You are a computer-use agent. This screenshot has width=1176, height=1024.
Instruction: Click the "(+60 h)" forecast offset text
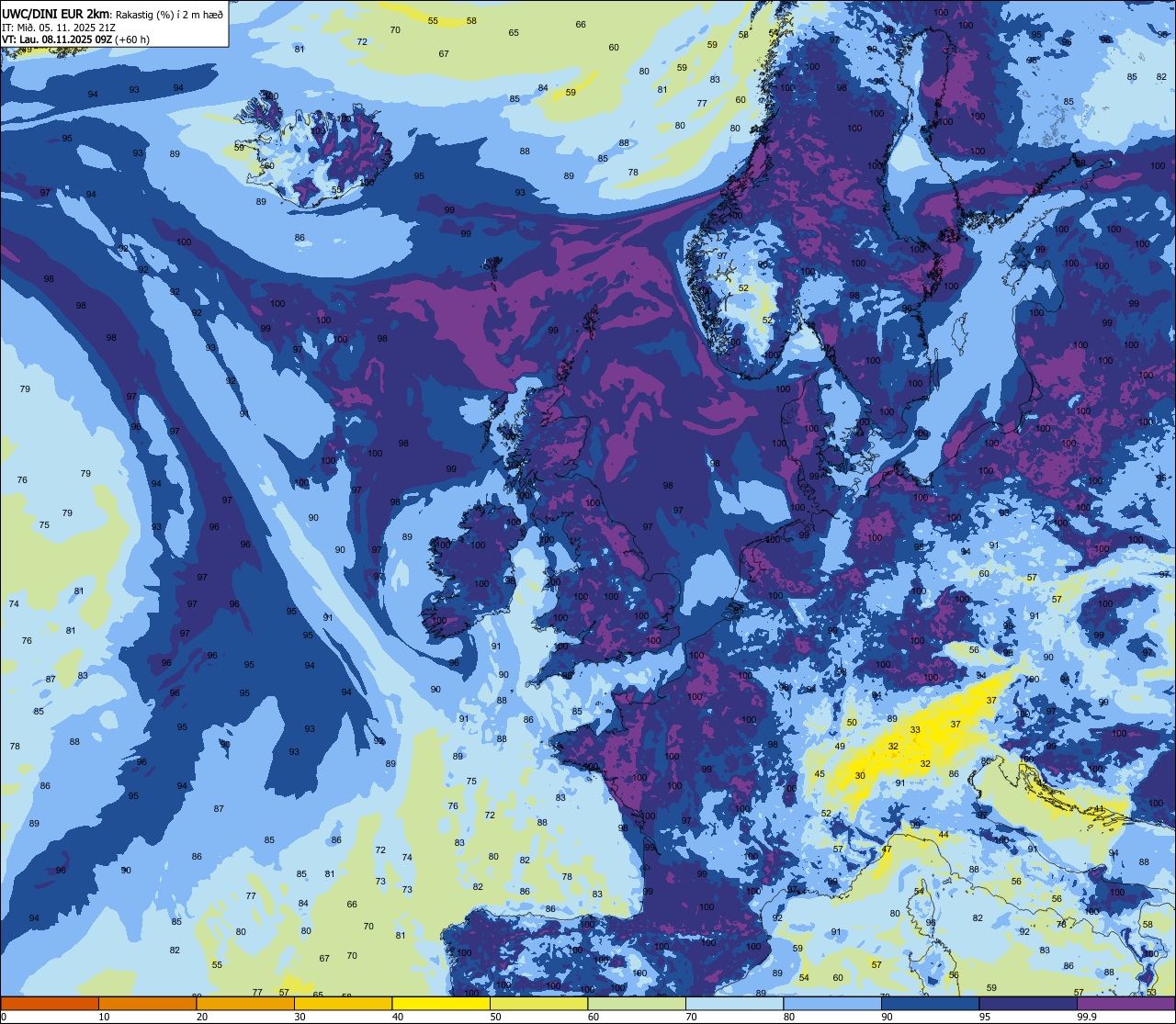(132, 39)
